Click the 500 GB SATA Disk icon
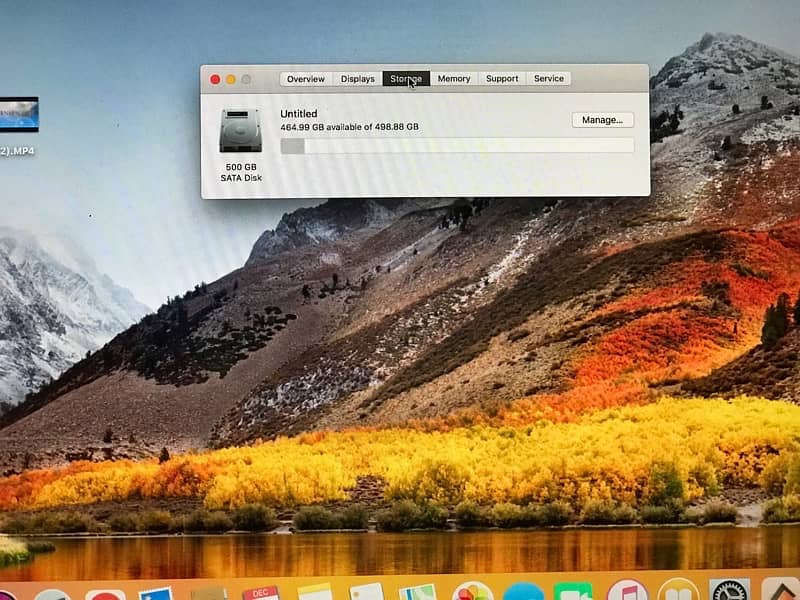Viewport: 800px width, 600px height. coord(240,131)
